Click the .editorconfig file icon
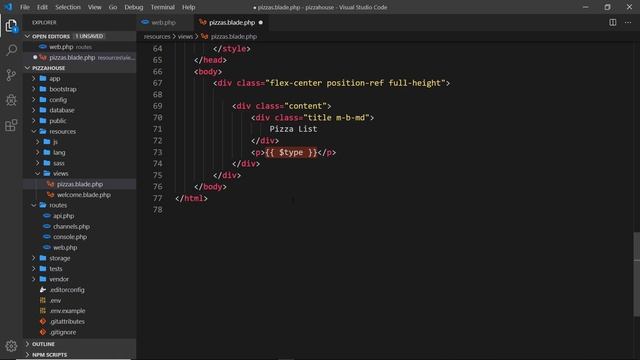Image resolution: width=640 pixels, height=360 pixels. click(43, 290)
